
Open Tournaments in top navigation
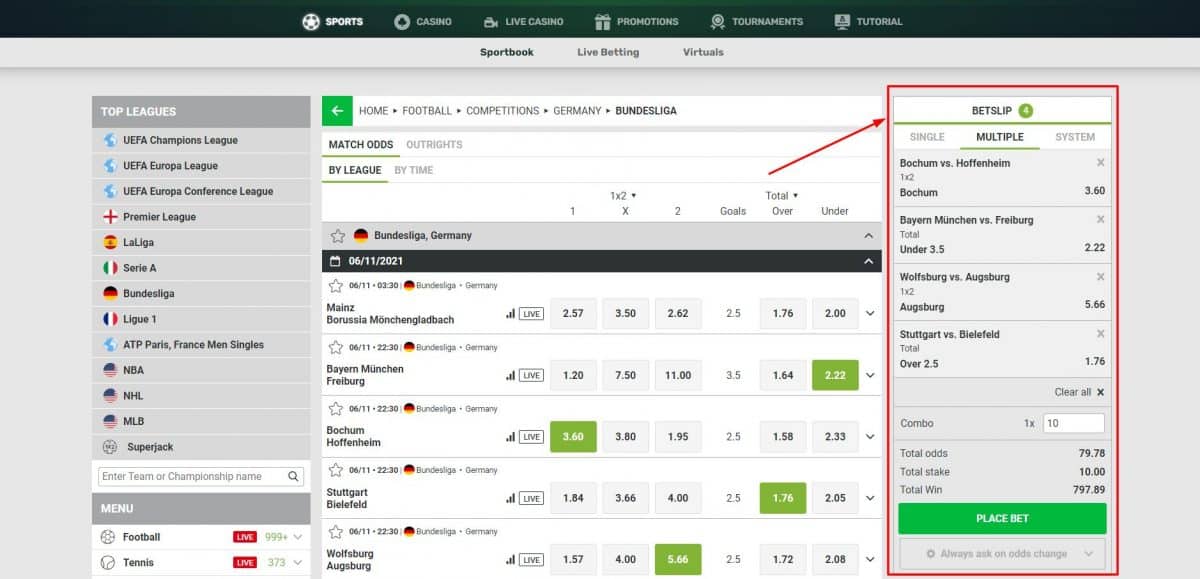point(757,21)
